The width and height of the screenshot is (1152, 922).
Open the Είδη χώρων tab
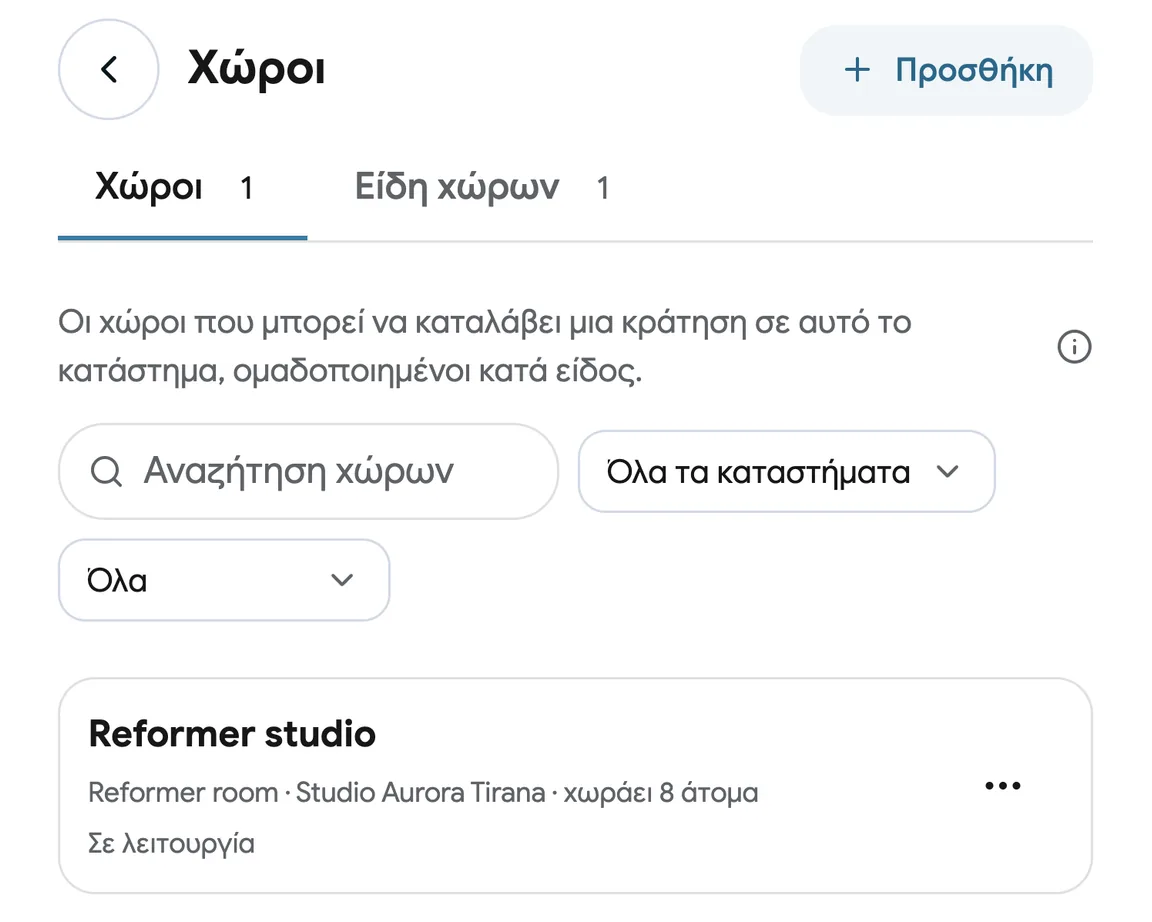pyautogui.click(x=482, y=189)
